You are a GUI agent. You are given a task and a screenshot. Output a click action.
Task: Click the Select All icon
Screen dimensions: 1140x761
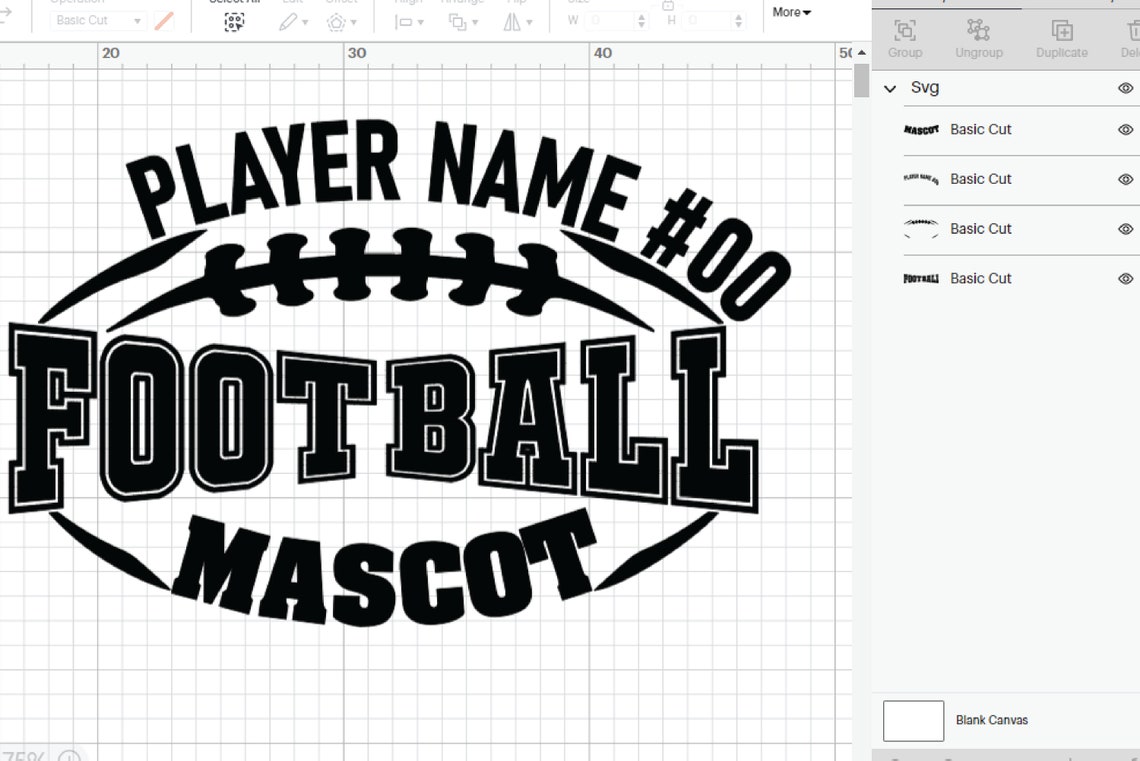coord(234,22)
